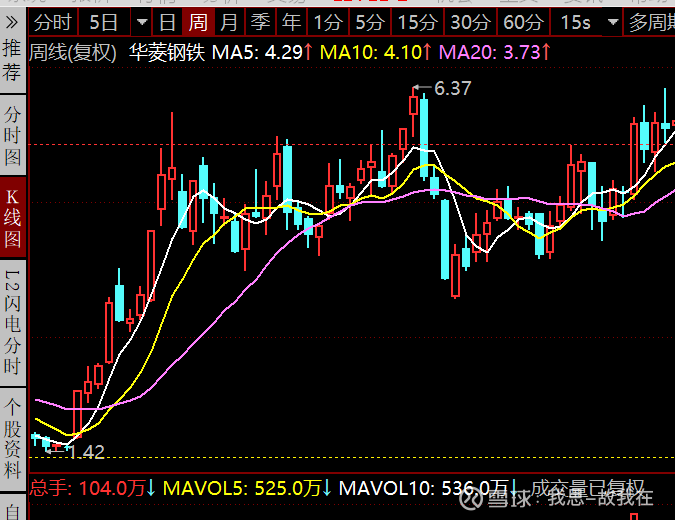Click the 成交量已复权 label
This screenshot has height=520, width=675.
(x=588, y=488)
